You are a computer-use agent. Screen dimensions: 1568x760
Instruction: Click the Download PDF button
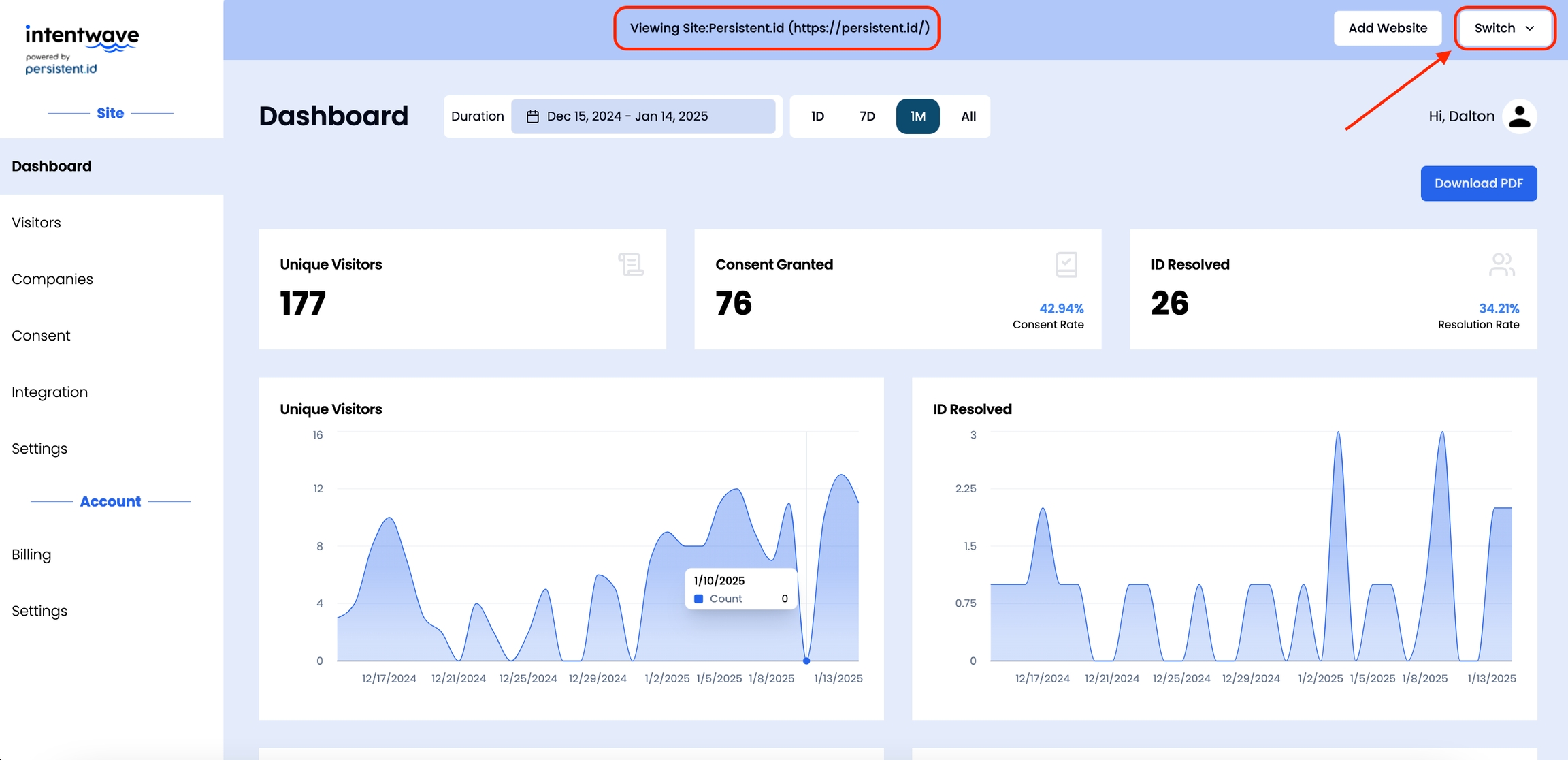pos(1478,183)
